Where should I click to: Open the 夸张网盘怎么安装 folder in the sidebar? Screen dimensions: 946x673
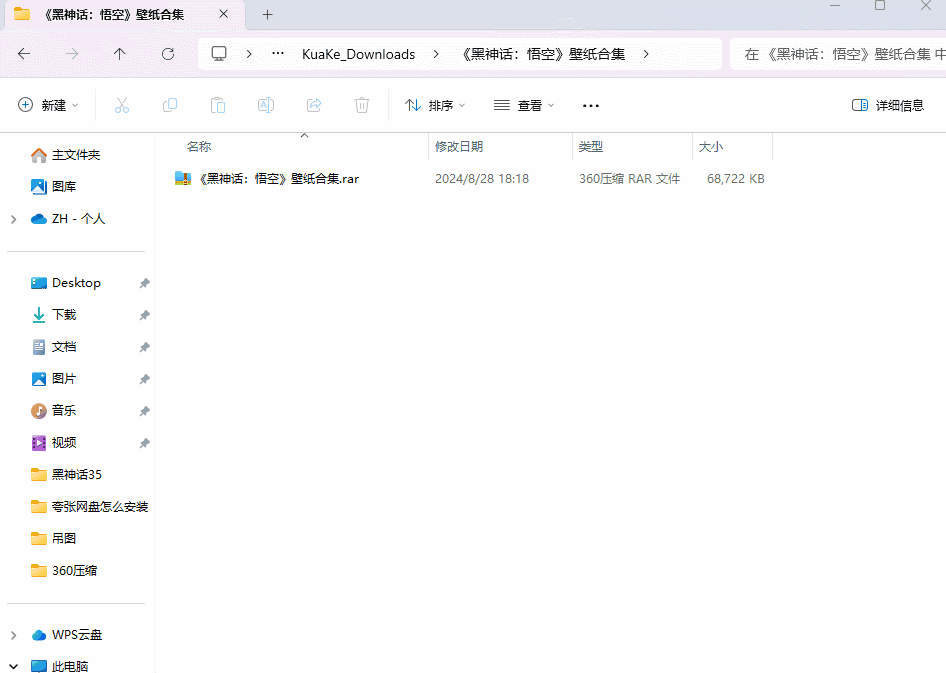click(89, 507)
